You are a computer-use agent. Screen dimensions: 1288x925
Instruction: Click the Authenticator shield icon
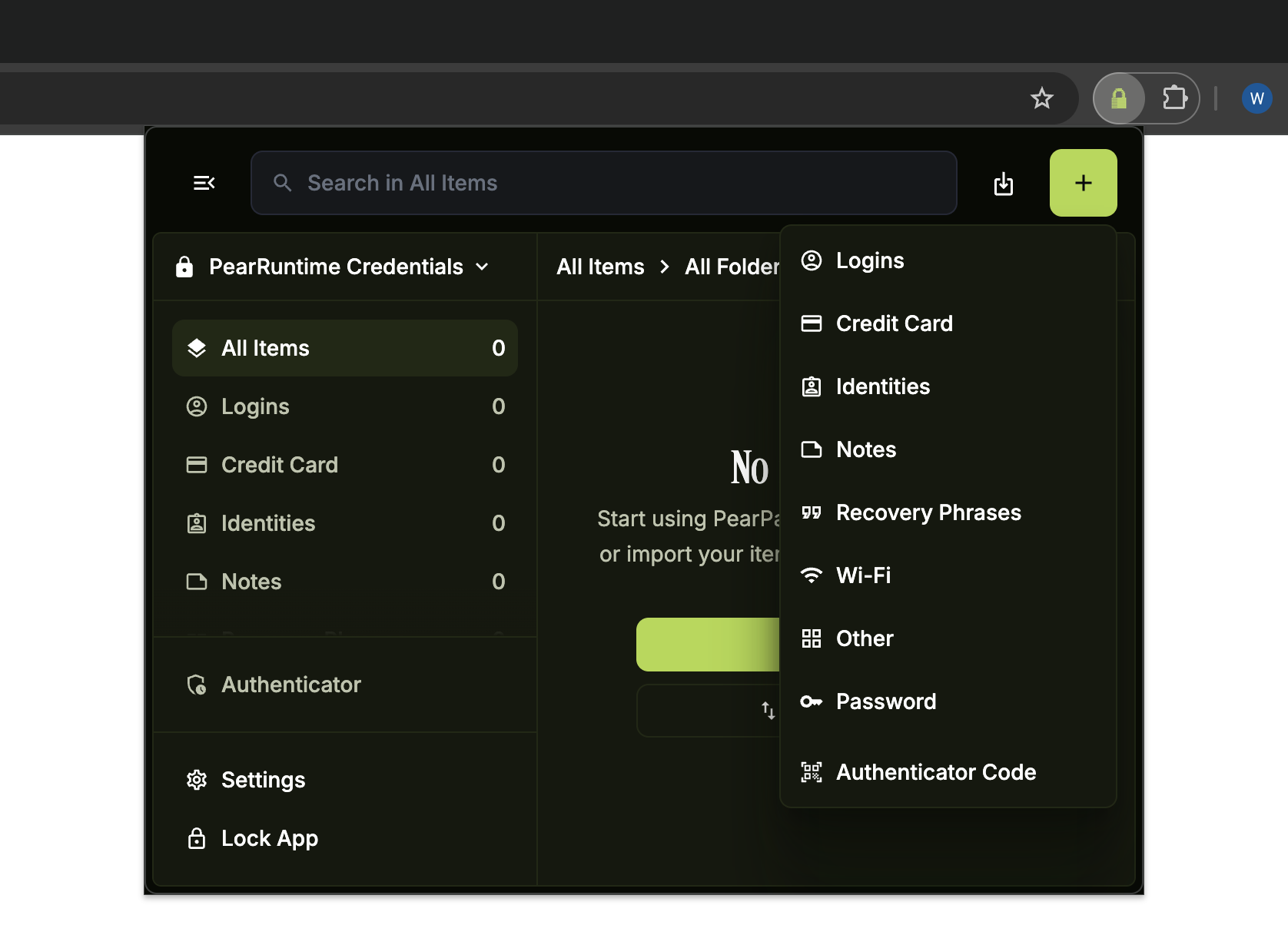click(x=197, y=685)
